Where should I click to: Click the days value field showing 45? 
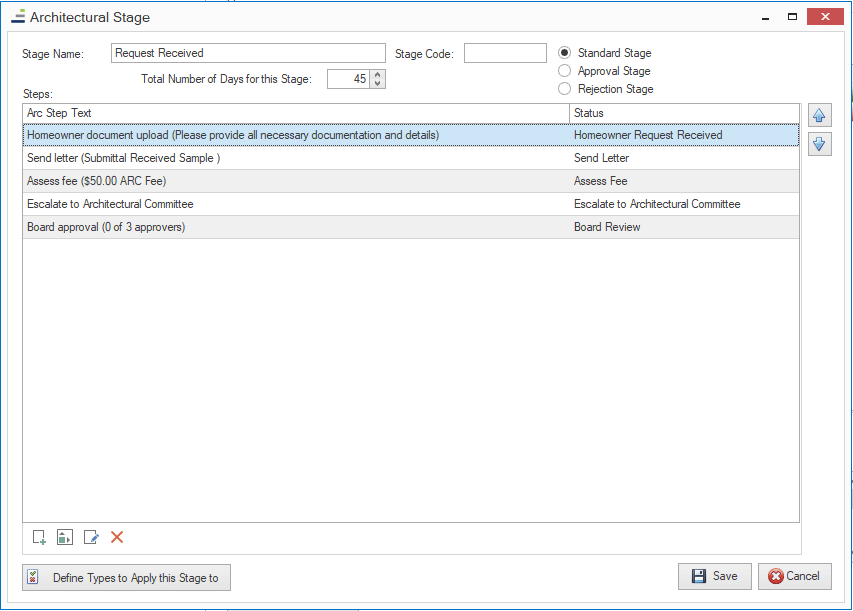pos(349,79)
